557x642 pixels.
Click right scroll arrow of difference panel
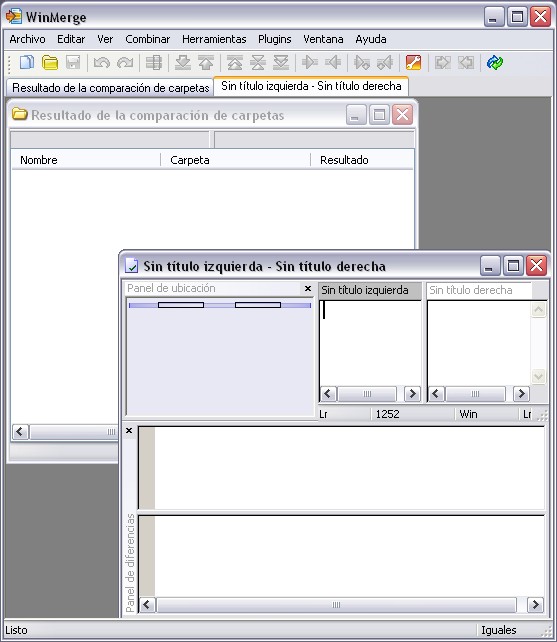point(536,605)
